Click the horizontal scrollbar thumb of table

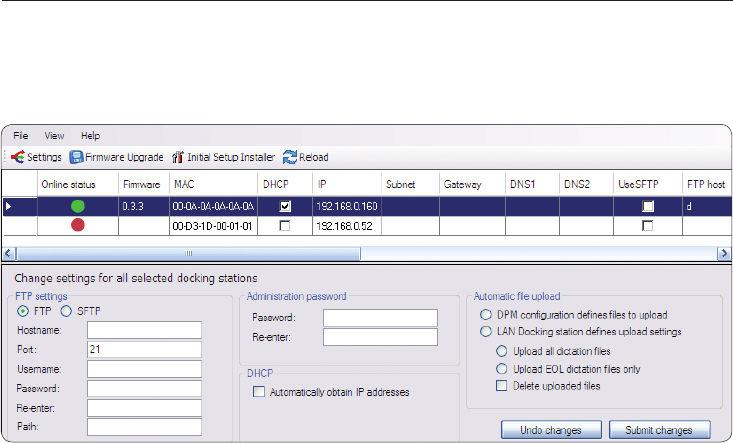click(188, 254)
